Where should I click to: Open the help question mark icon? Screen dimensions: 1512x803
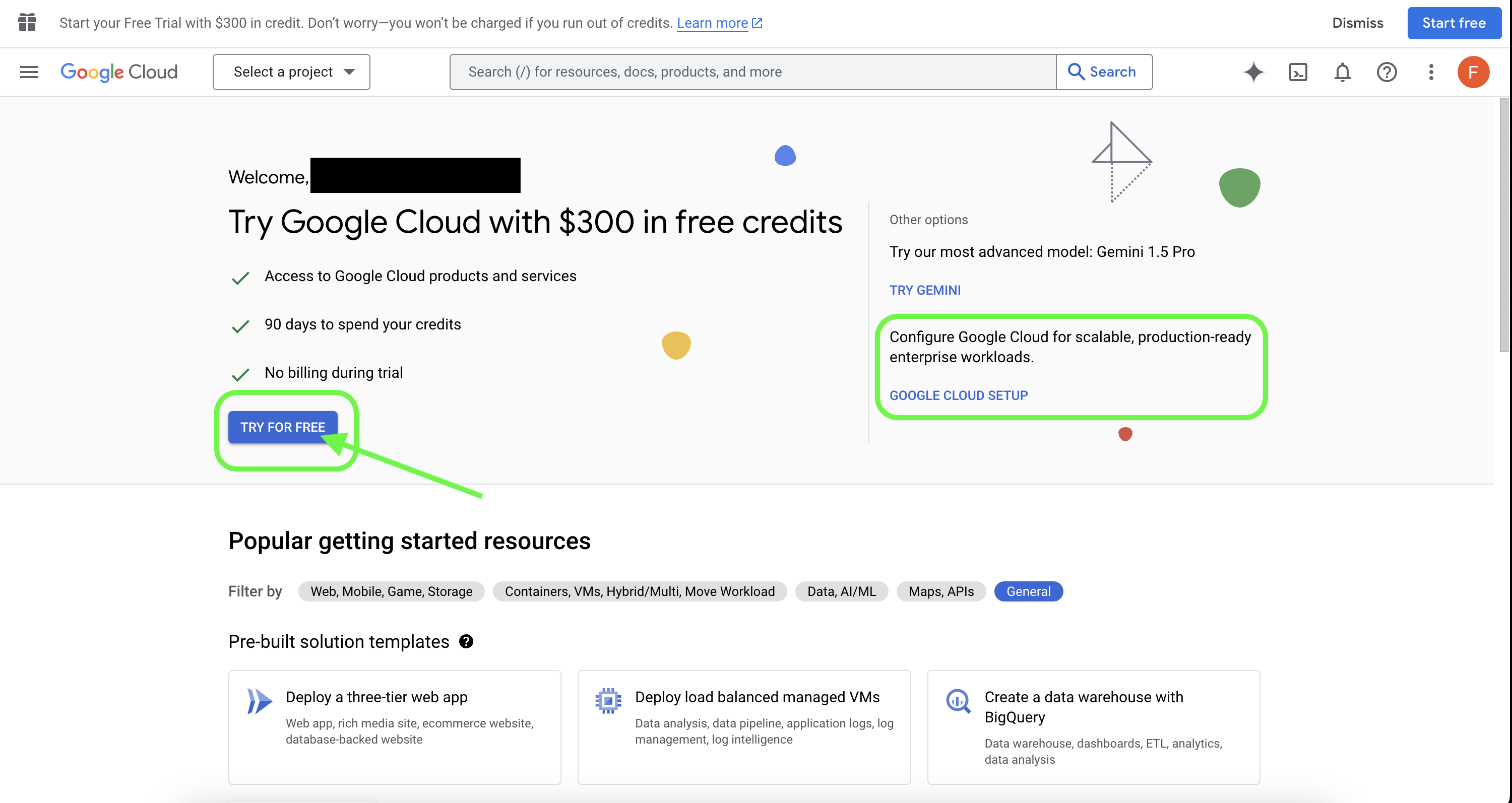(x=1387, y=72)
